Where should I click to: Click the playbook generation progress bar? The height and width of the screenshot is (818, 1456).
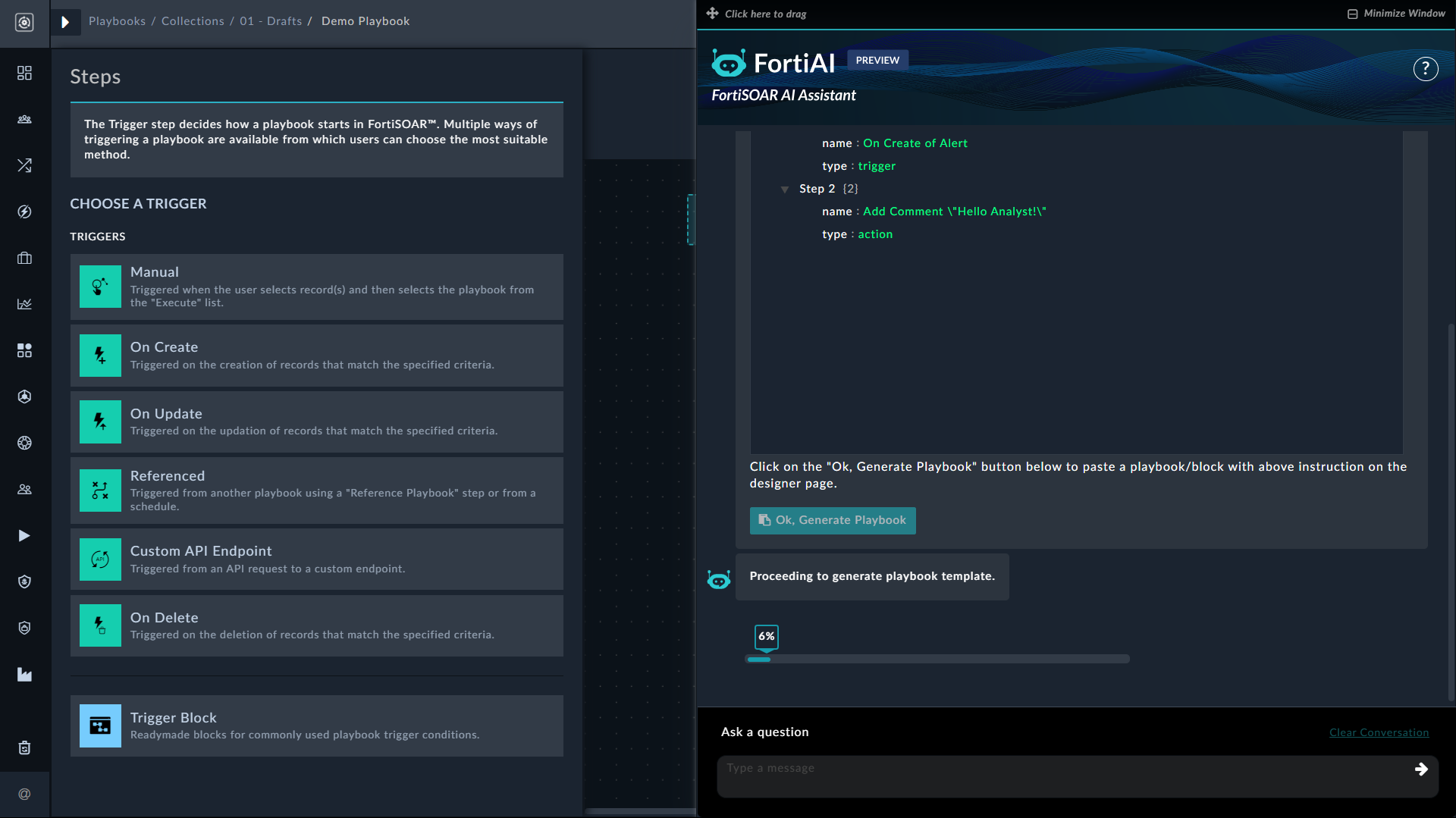(x=937, y=659)
